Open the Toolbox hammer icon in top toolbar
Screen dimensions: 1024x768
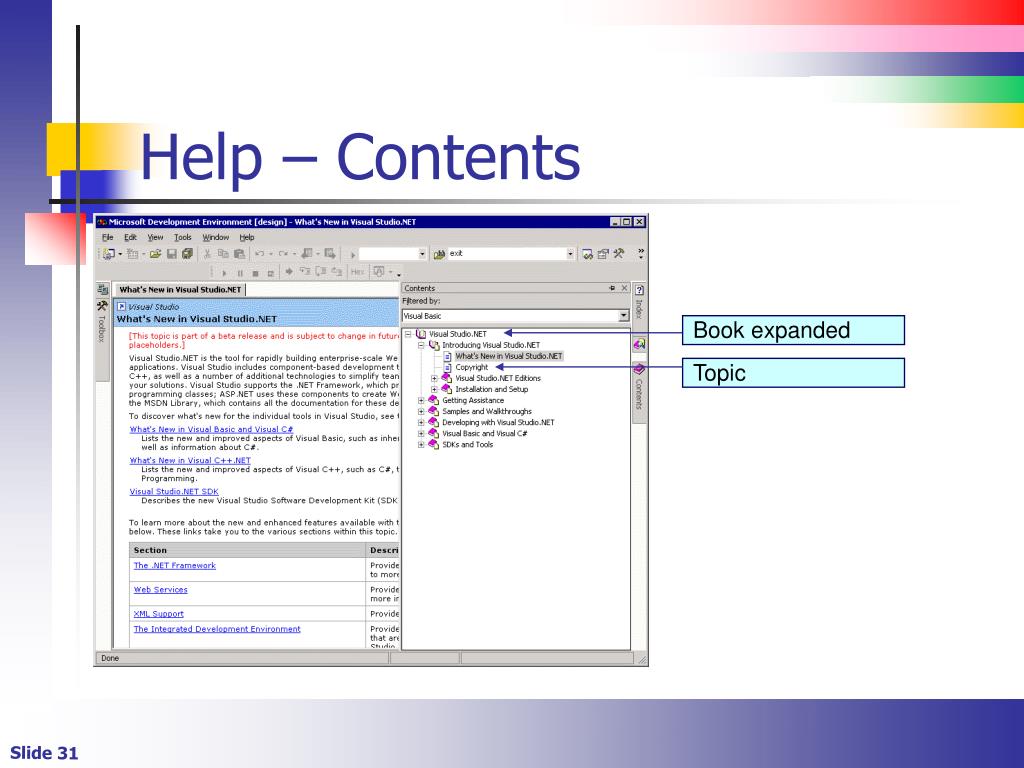click(x=618, y=253)
